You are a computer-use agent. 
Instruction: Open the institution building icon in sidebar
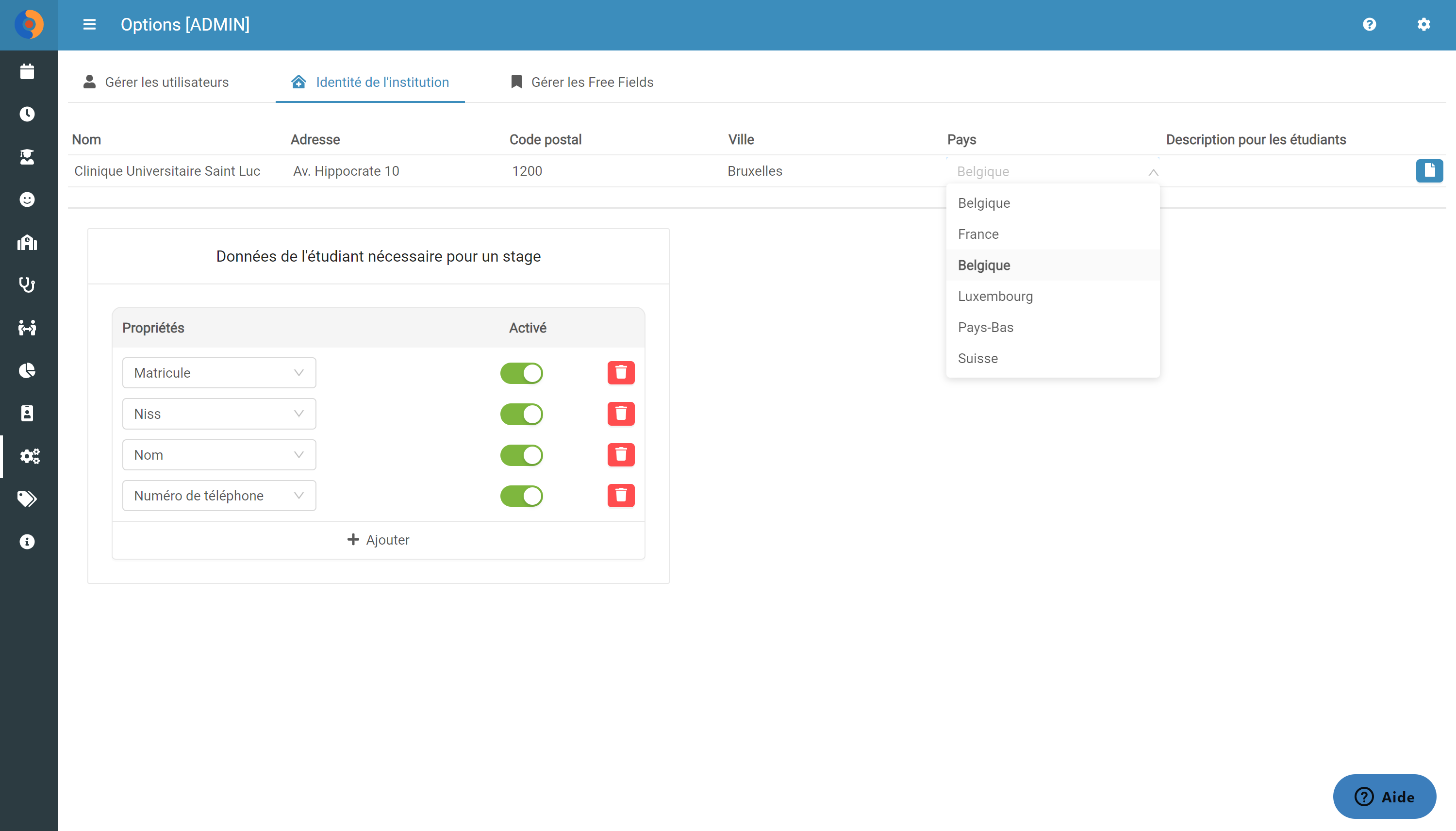click(27, 243)
